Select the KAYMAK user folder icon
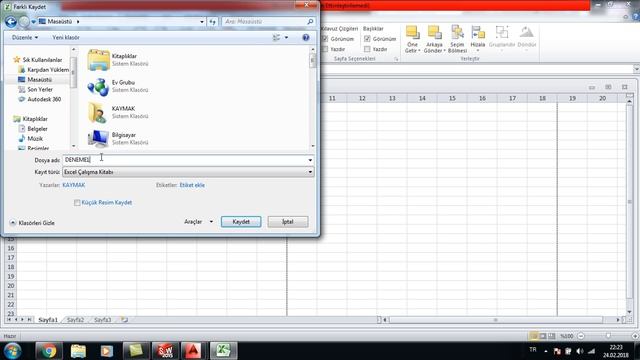 pos(98,112)
